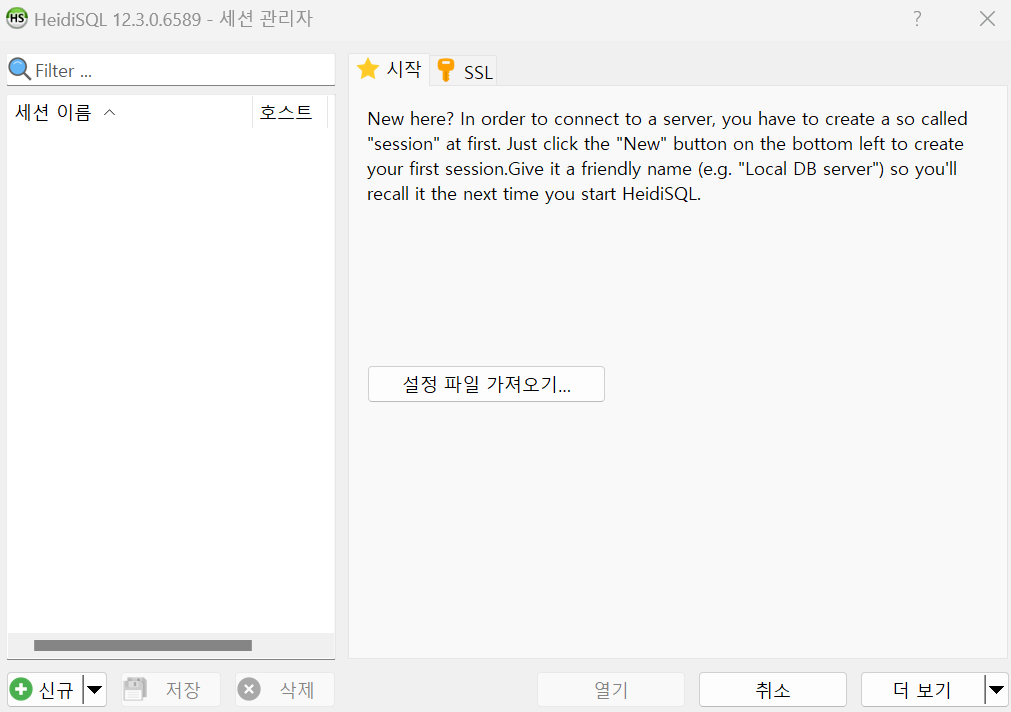The height and width of the screenshot is (712, 1011).
Task: Create new session with 신규 button
Action: point(45,689)
